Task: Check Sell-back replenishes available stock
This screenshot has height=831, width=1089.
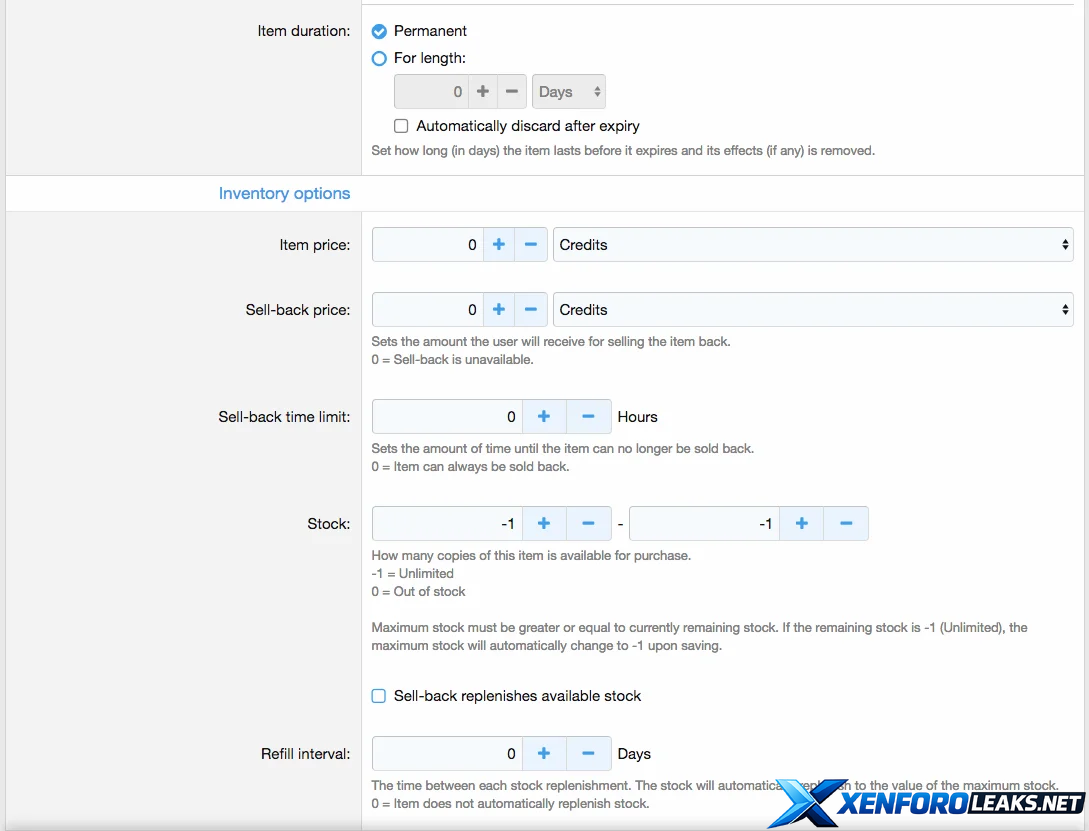Action: (379, 696)
